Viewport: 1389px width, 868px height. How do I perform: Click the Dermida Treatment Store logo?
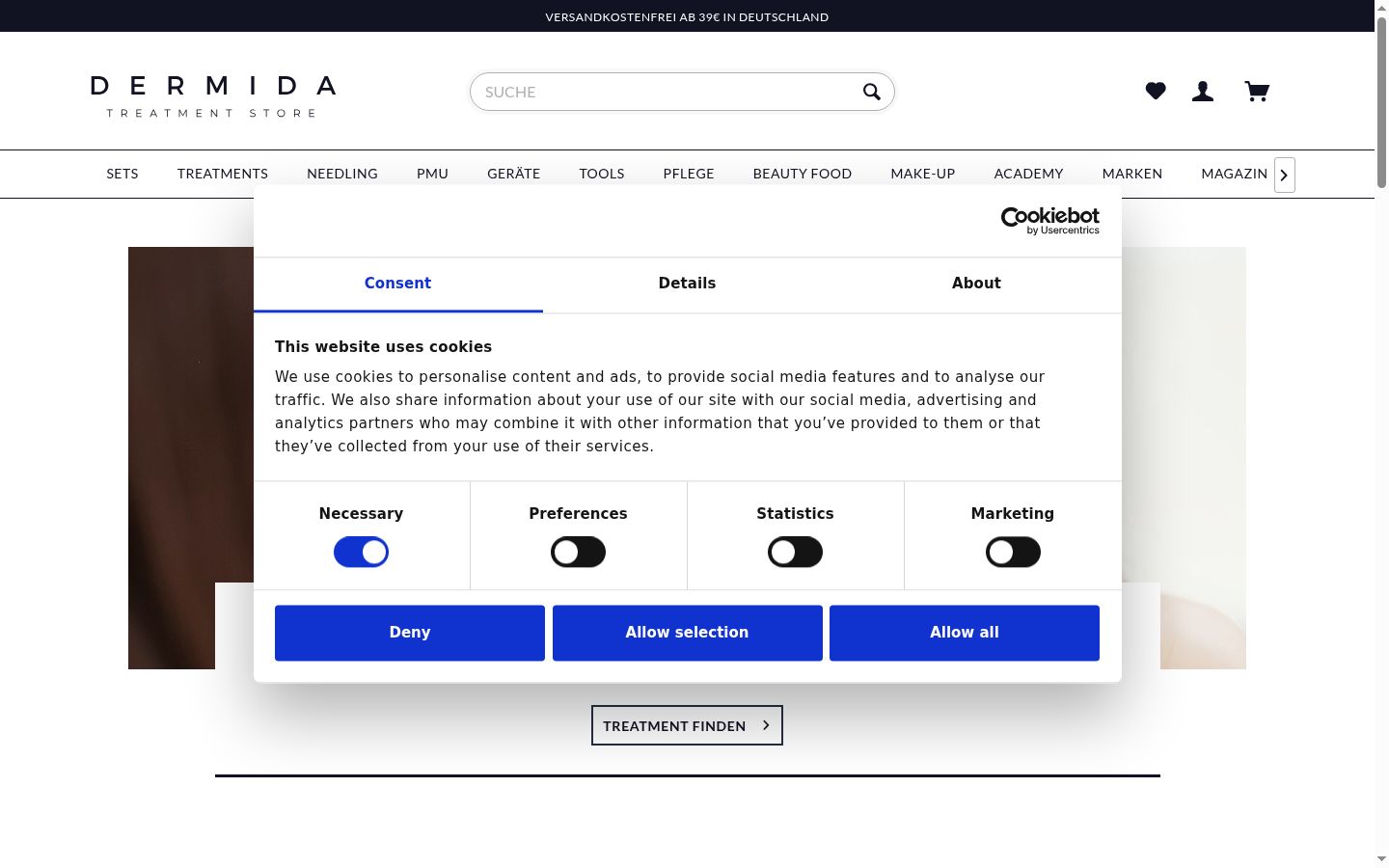[x=213, y=96]
